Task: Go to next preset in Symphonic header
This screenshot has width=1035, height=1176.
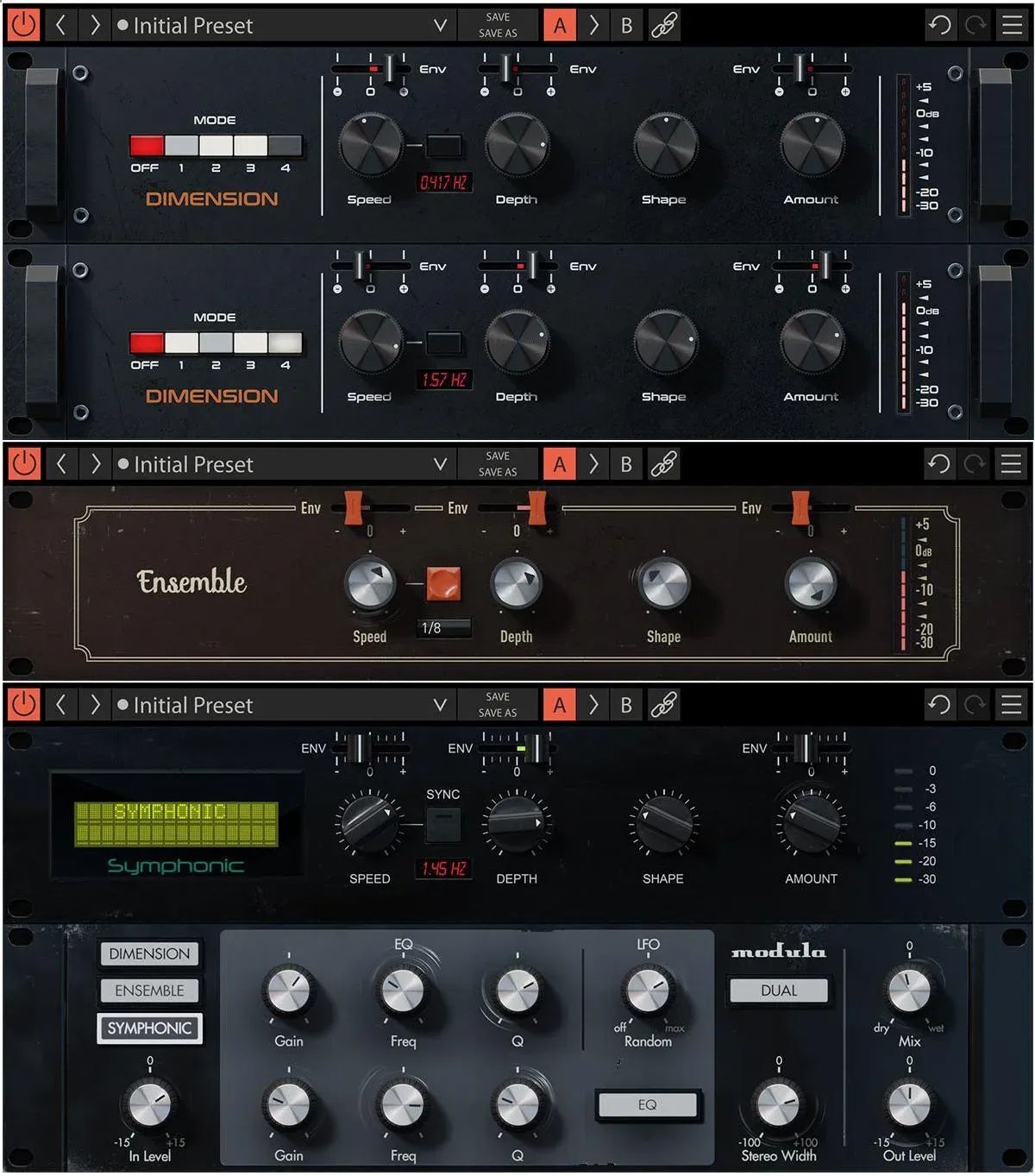Action: pyautogui.click(x=95, y=705)
